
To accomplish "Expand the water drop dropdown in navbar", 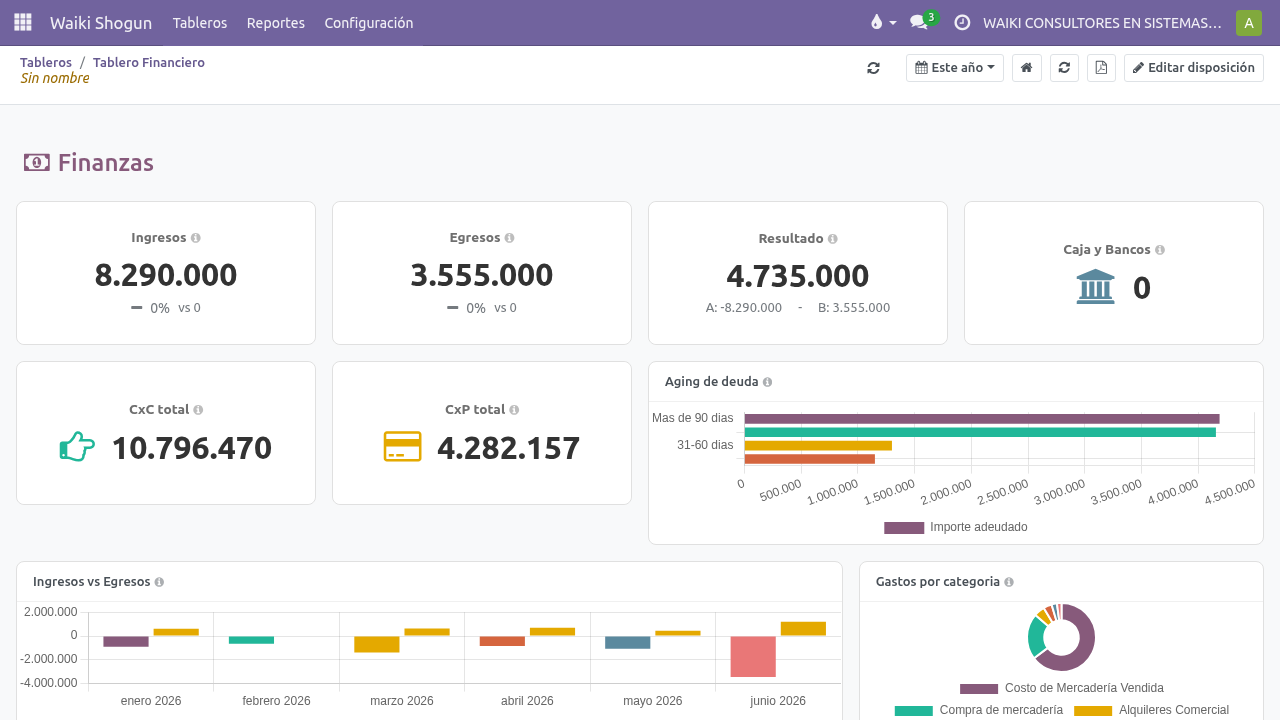I will pyautogui.click(x=883, y=22).
